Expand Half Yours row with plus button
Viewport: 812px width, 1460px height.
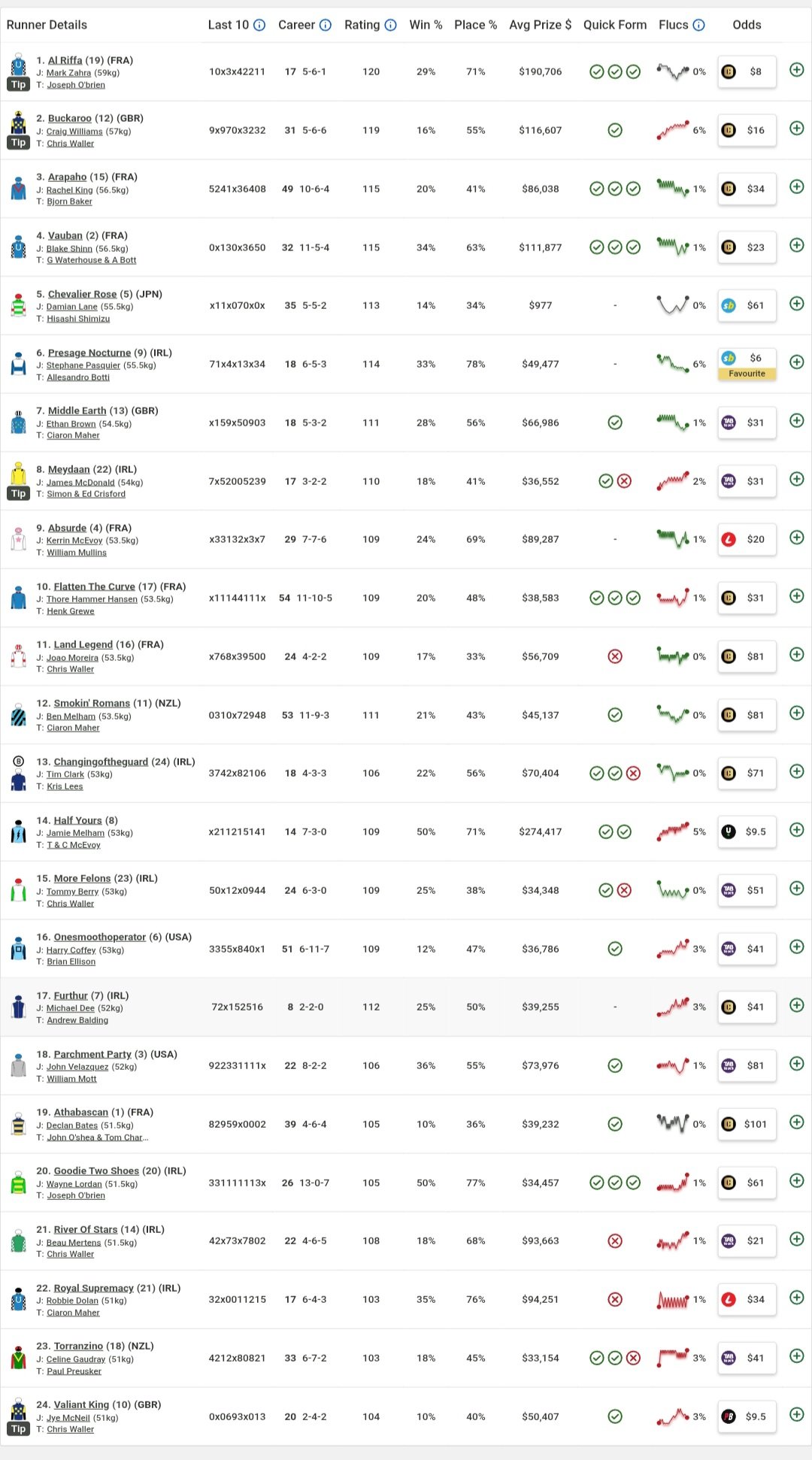click(x=797, y=830)
